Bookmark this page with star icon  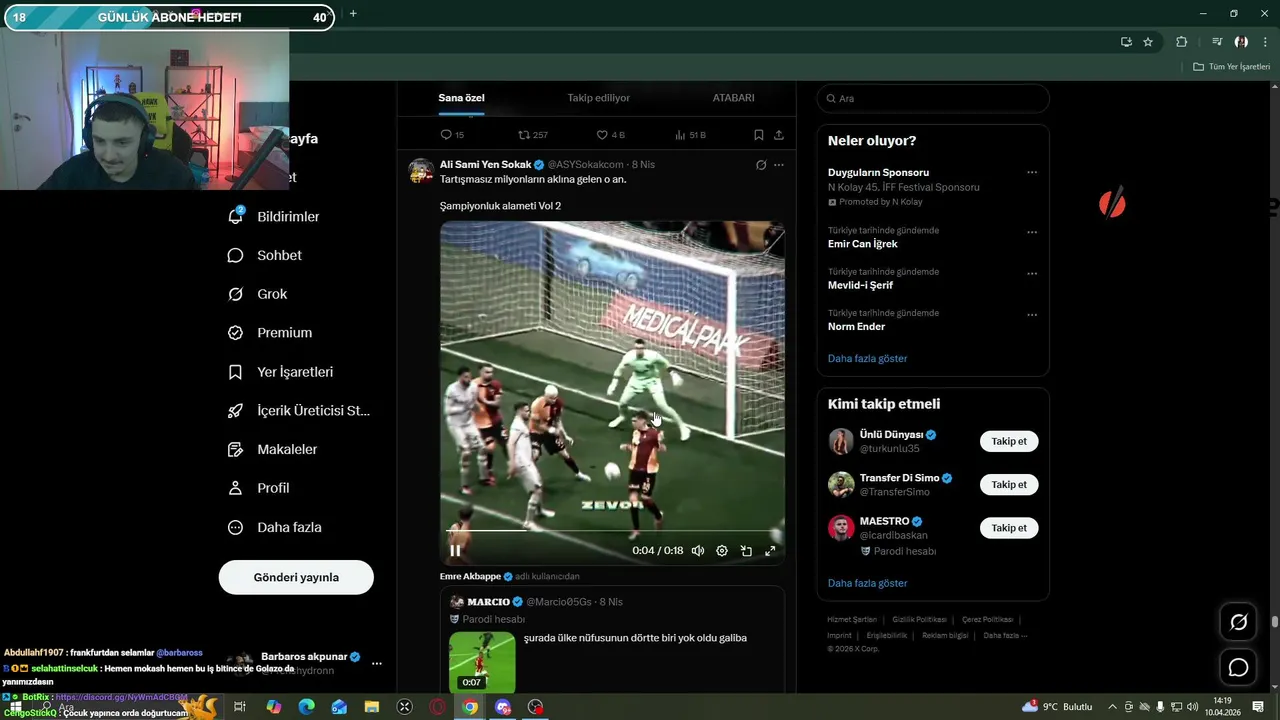(x=1148, y=42)
